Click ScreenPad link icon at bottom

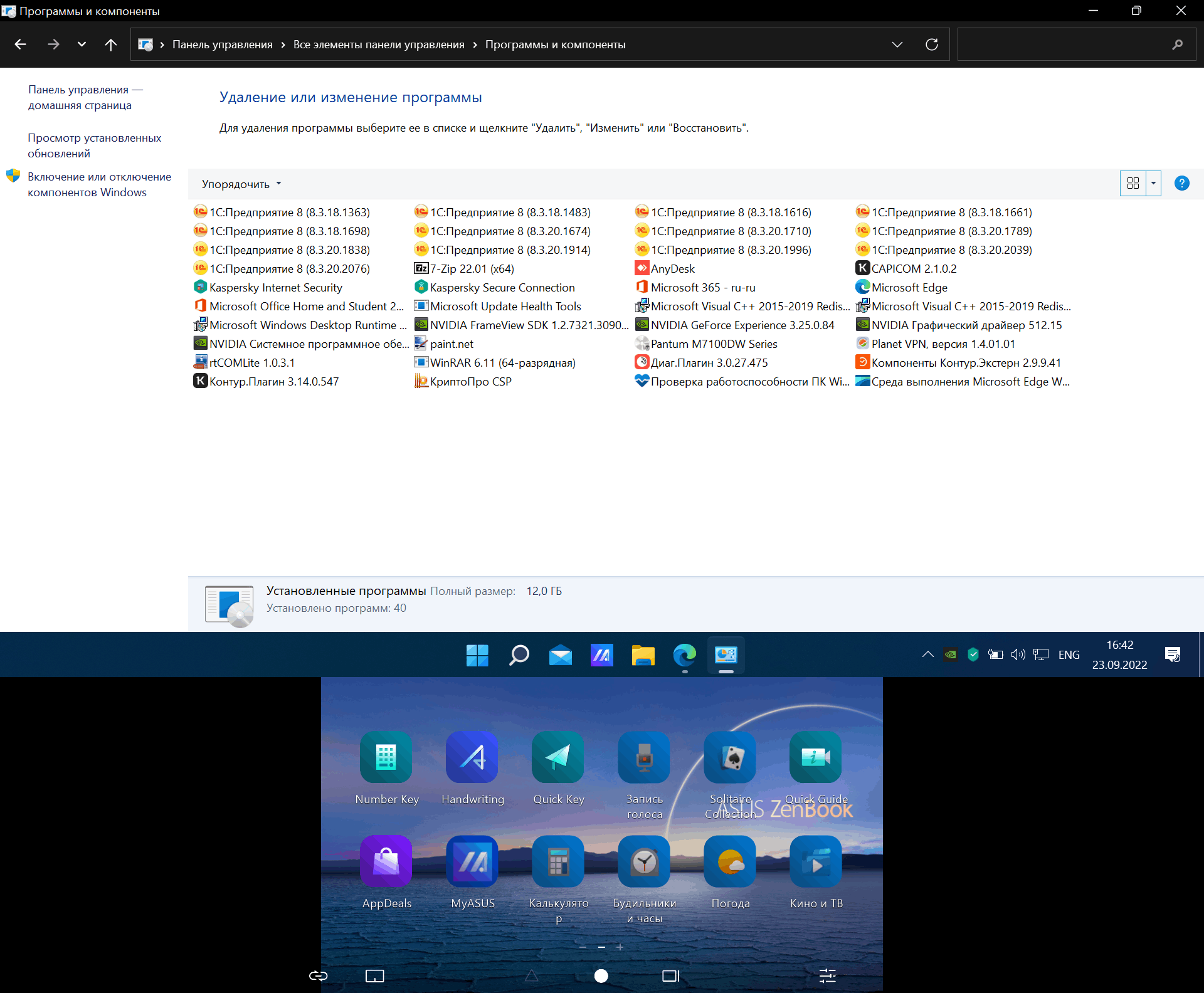tap(319, 975)
